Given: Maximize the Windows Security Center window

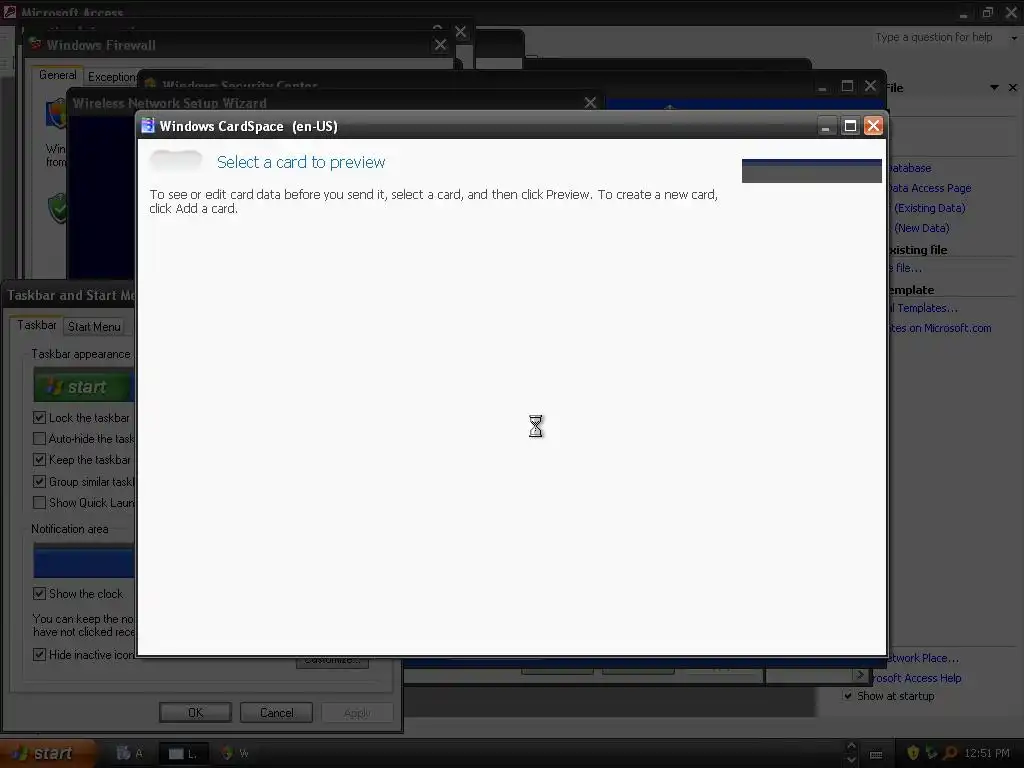Looking at the screenshot, I should [x=847, y=86].
